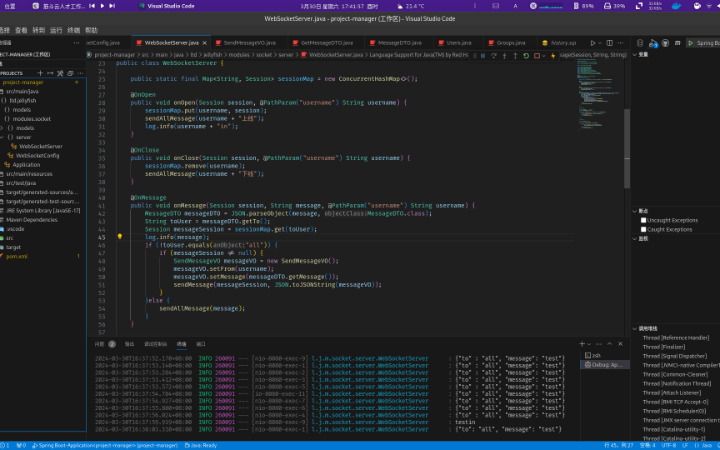Open the terminal panel's ellipsis menu
Image resolution: width=720 pixels, height=450 pixels.
[x=598, y=343]
